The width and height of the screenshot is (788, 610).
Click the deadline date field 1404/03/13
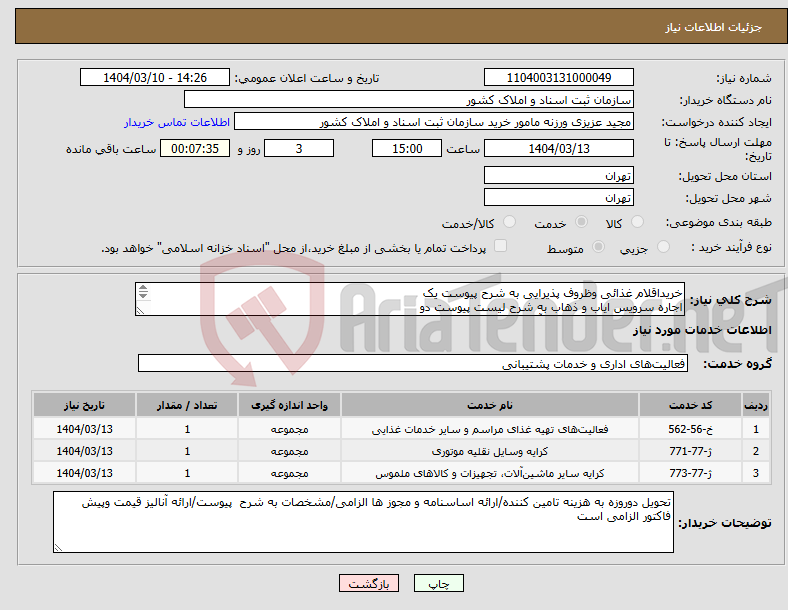click(x=558, y=148)
